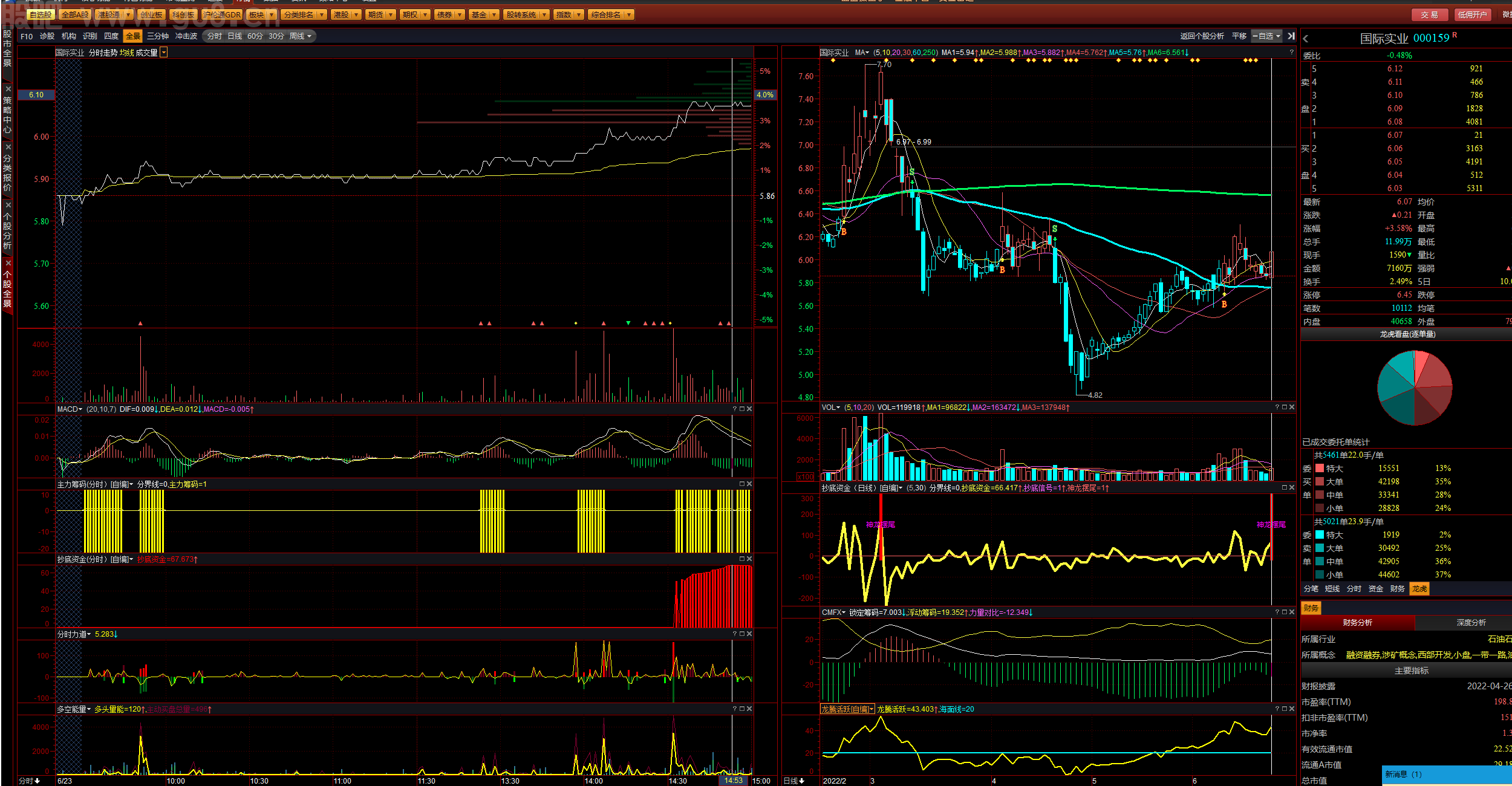Switch chart period to 日线
This screenshot has height=786, width=1512.
[235, 36]
